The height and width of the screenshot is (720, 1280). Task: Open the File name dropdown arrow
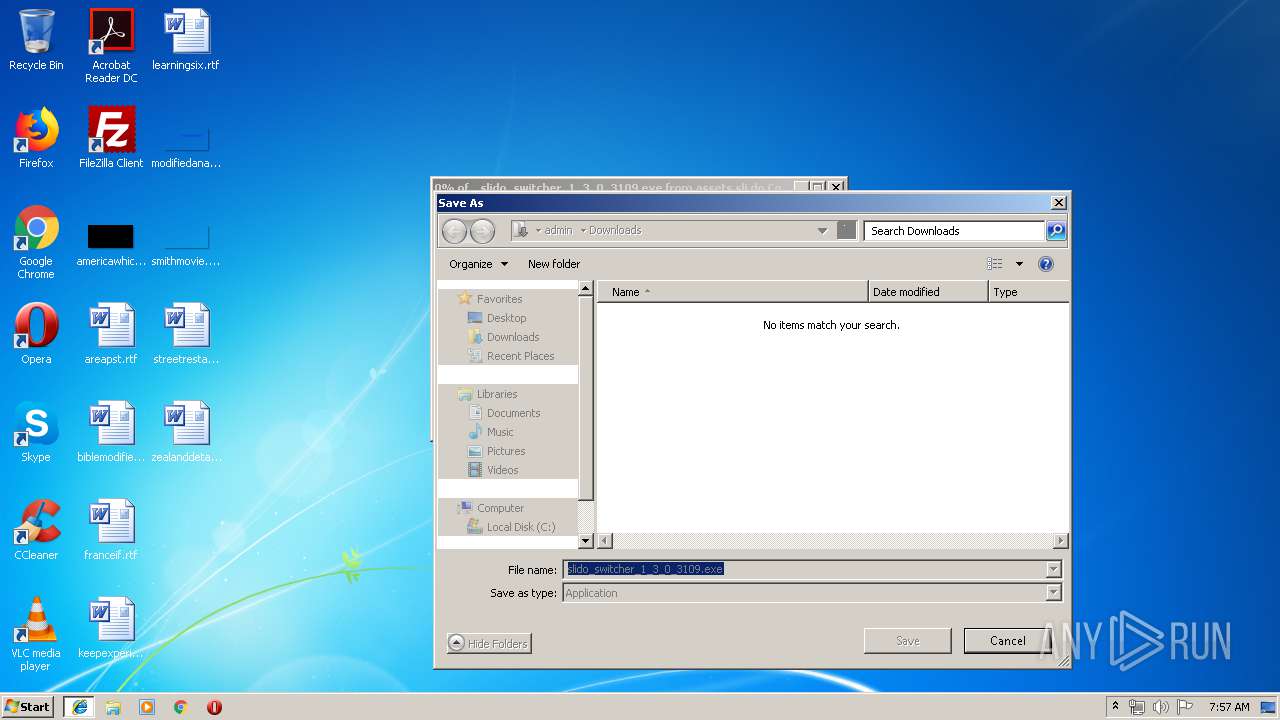click(x=1053, y=570)
